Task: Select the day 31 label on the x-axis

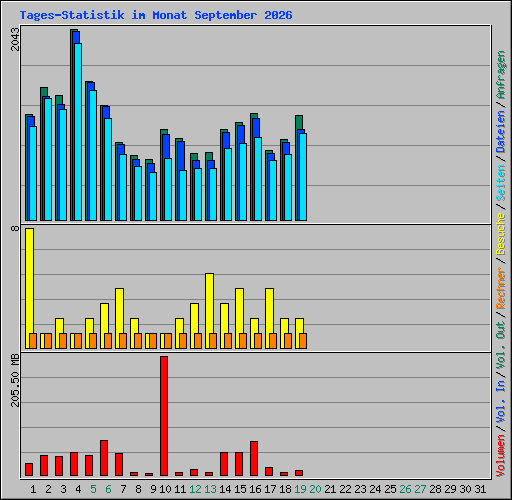Action: (480, 489)
